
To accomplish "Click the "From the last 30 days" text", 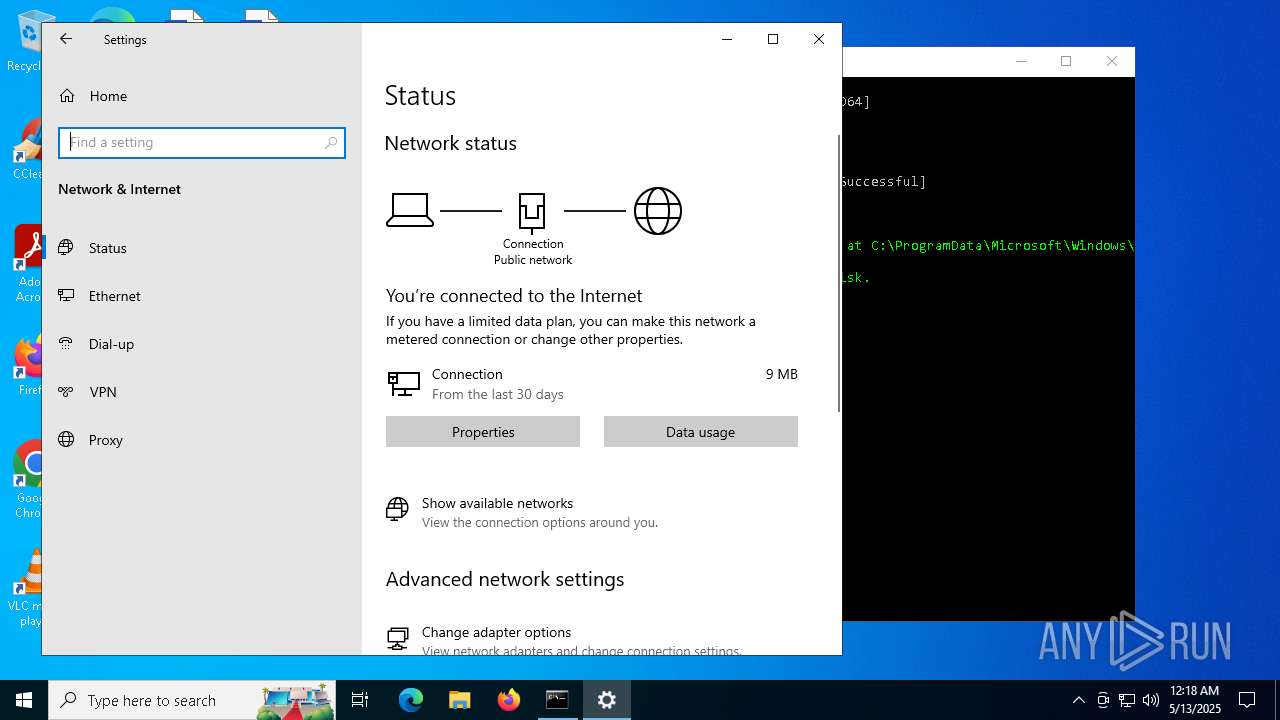I will [498, 394].
